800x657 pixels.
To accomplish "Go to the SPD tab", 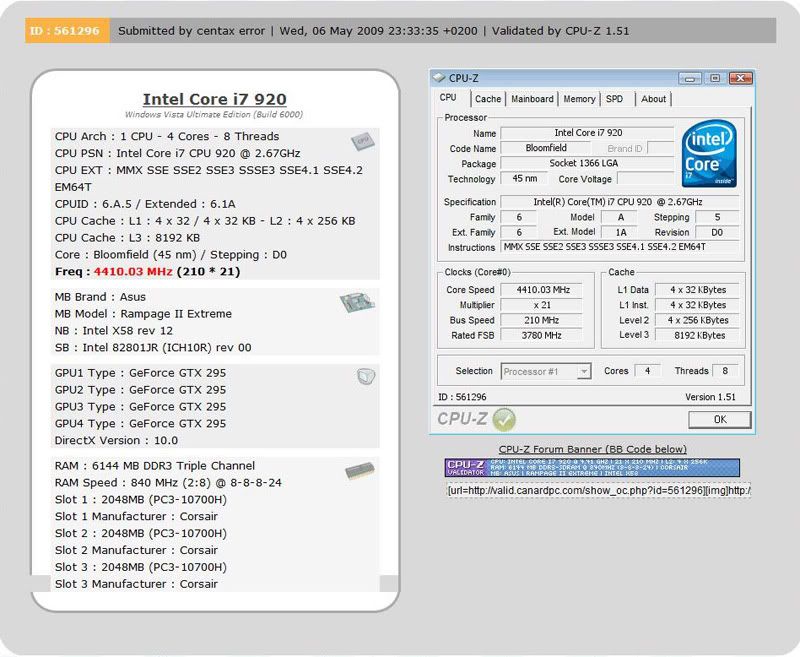I will 614,99.
